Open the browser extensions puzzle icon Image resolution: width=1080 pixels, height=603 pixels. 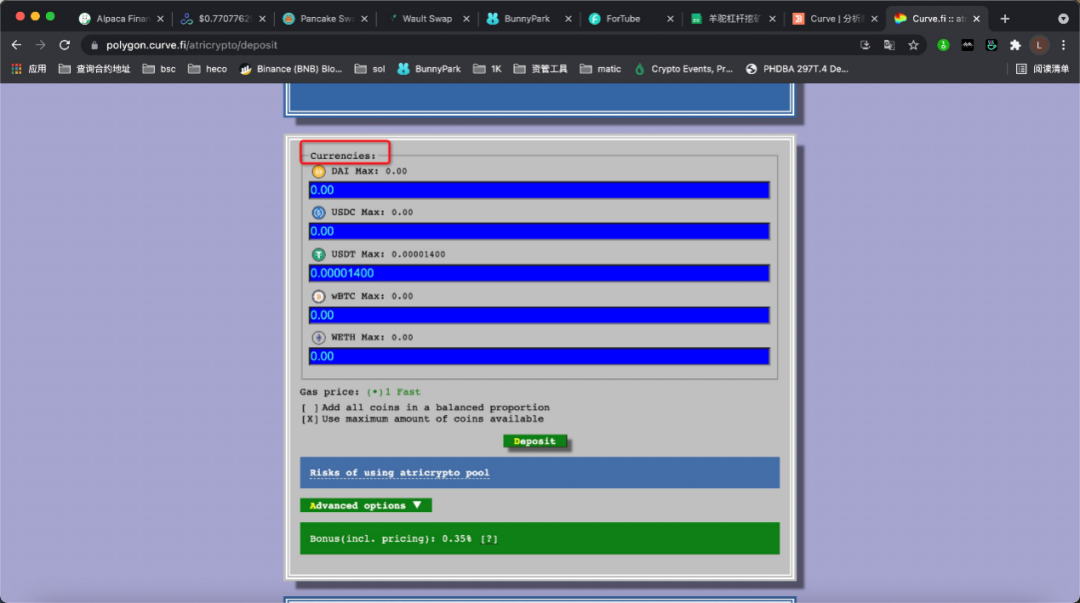point(1015,45)
